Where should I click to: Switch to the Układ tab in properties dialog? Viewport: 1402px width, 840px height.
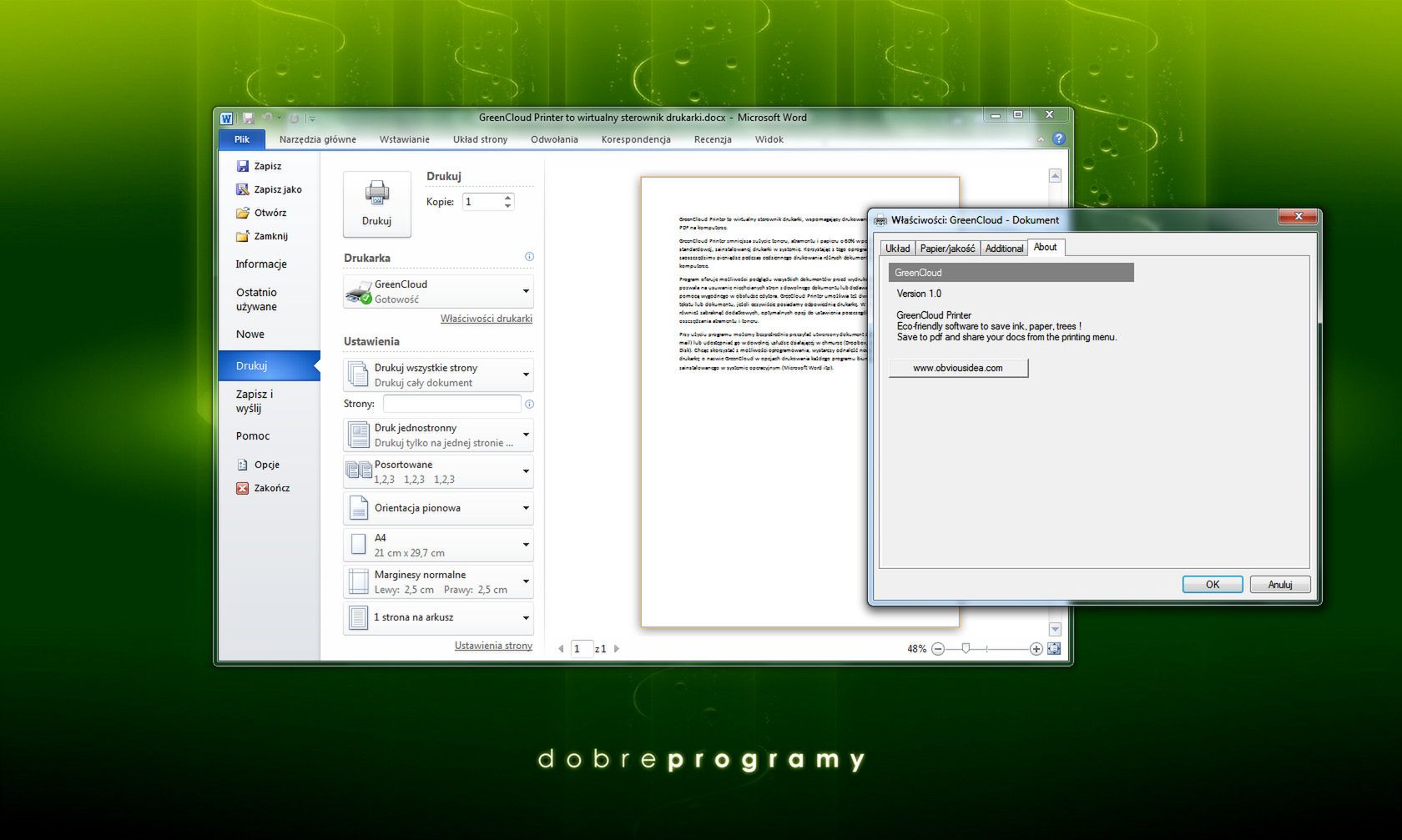click(x=898, y=249)
